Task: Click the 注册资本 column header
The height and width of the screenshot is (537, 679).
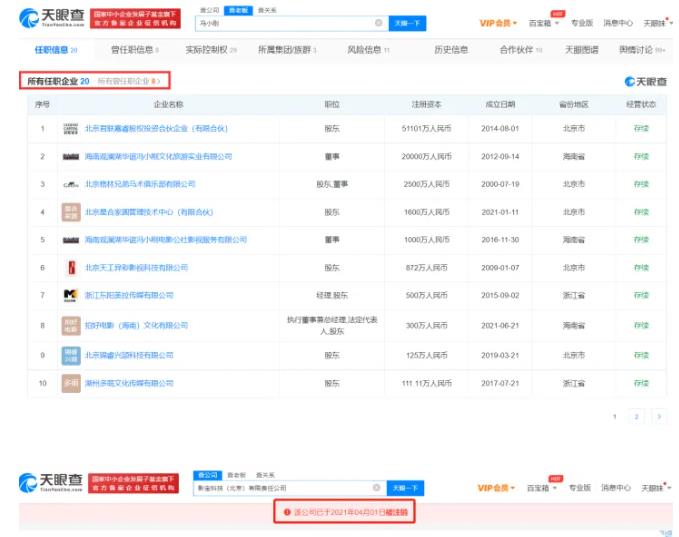Action: coord(426,104)
